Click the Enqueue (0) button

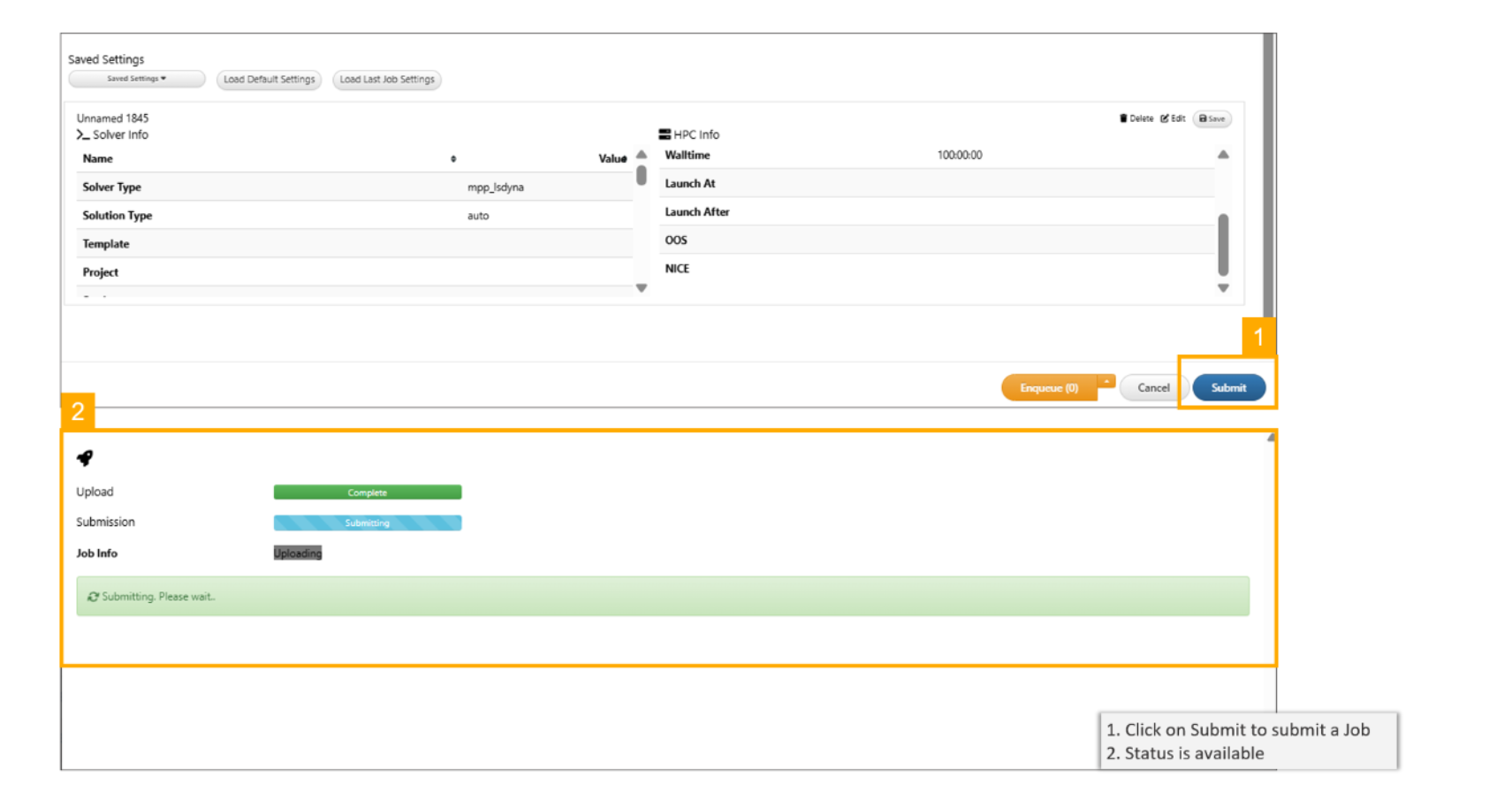click(x=1048, y=388)
